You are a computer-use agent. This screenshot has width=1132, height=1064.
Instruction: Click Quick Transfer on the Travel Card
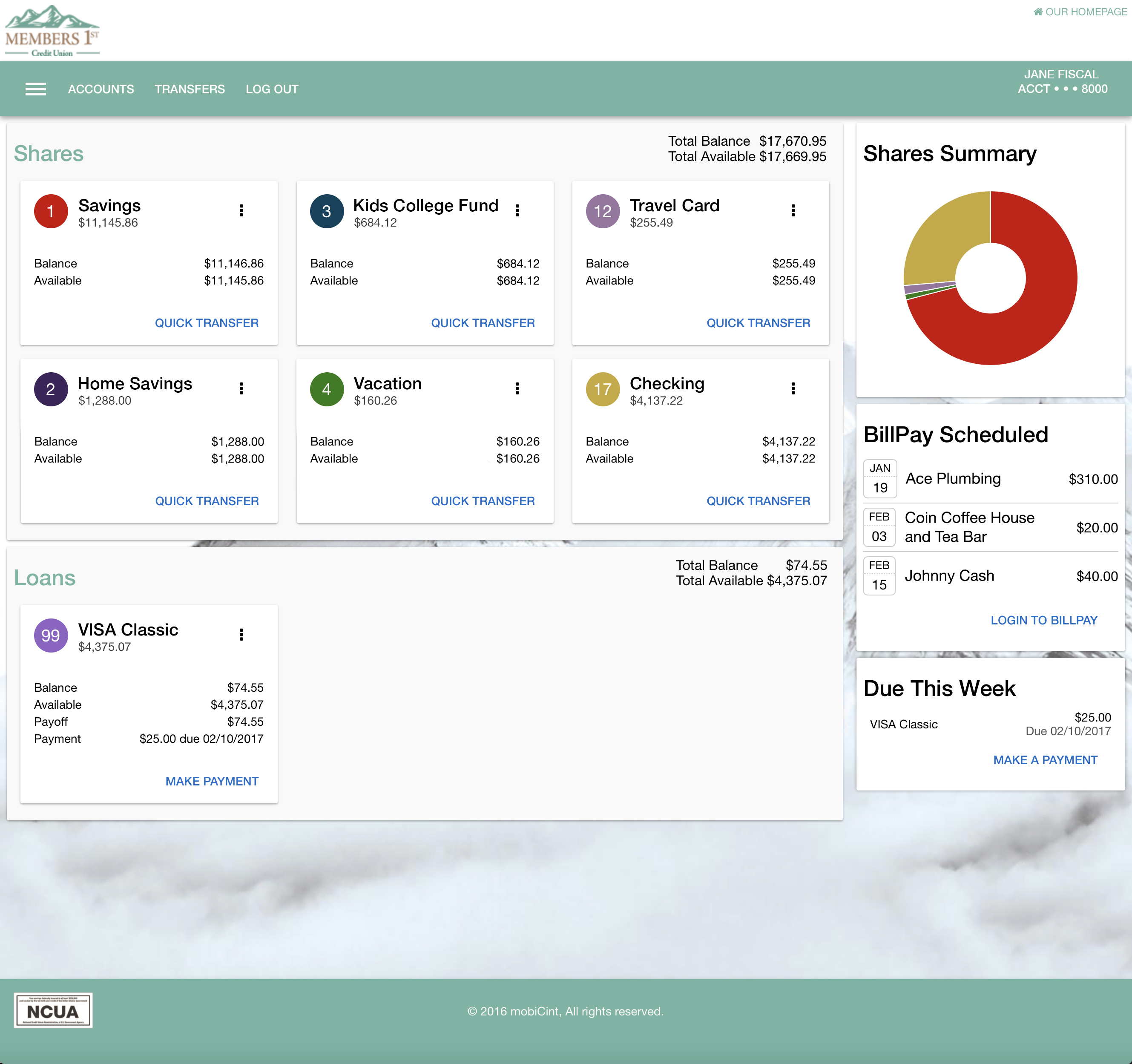758,323
